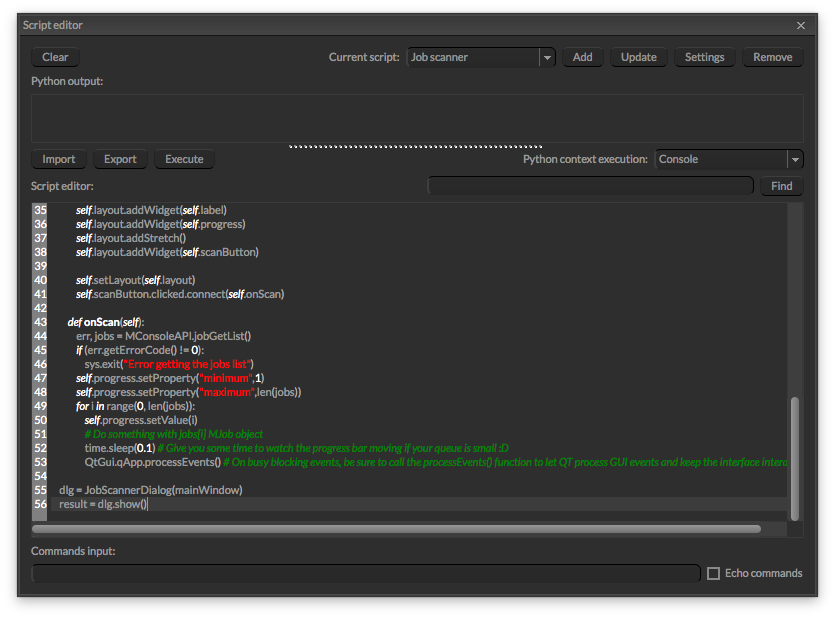Import a script file
835x618 pixels.
tap(59, 159)
